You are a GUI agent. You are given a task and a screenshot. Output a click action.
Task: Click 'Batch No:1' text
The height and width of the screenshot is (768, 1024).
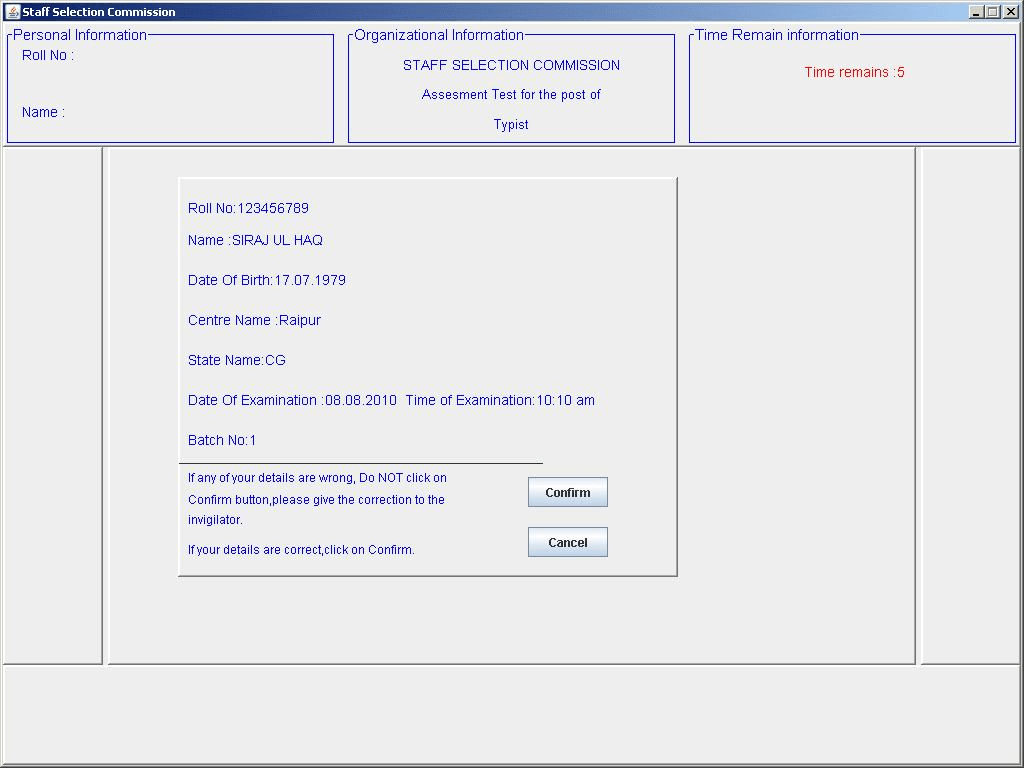click(x=222, y=440)
